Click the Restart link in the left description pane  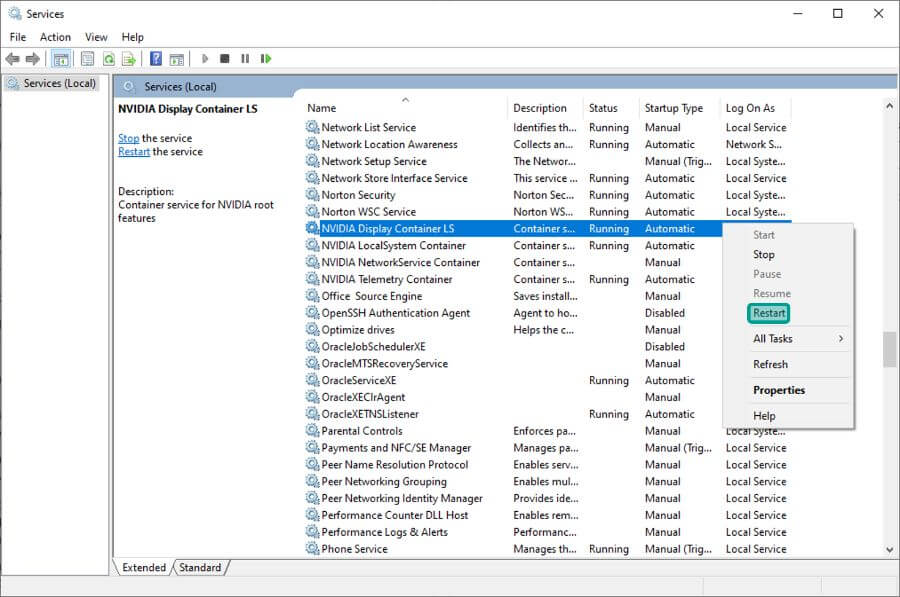click(x=134, y=152)
